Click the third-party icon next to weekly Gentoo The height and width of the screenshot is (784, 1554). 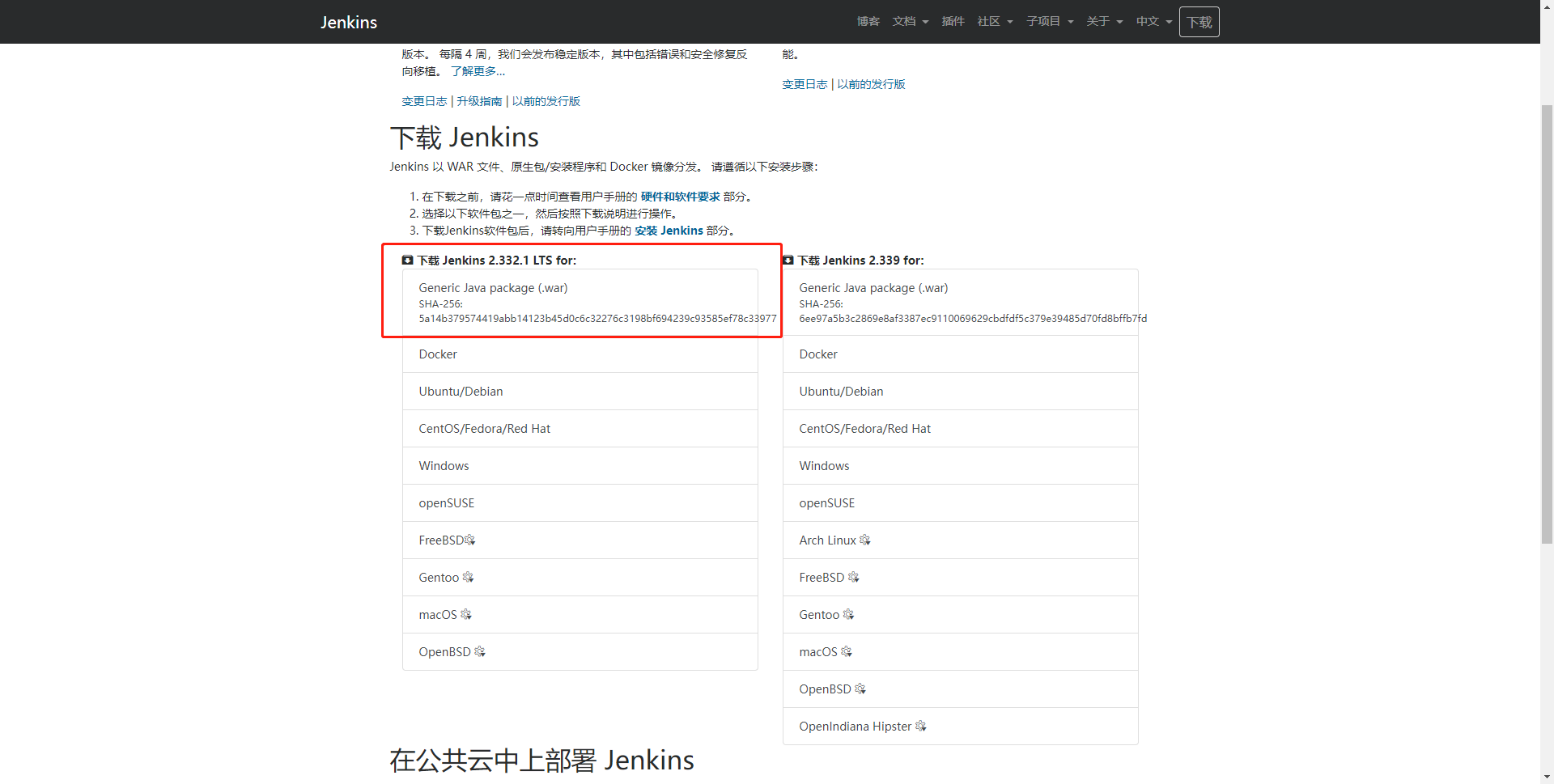click(848, 614)
